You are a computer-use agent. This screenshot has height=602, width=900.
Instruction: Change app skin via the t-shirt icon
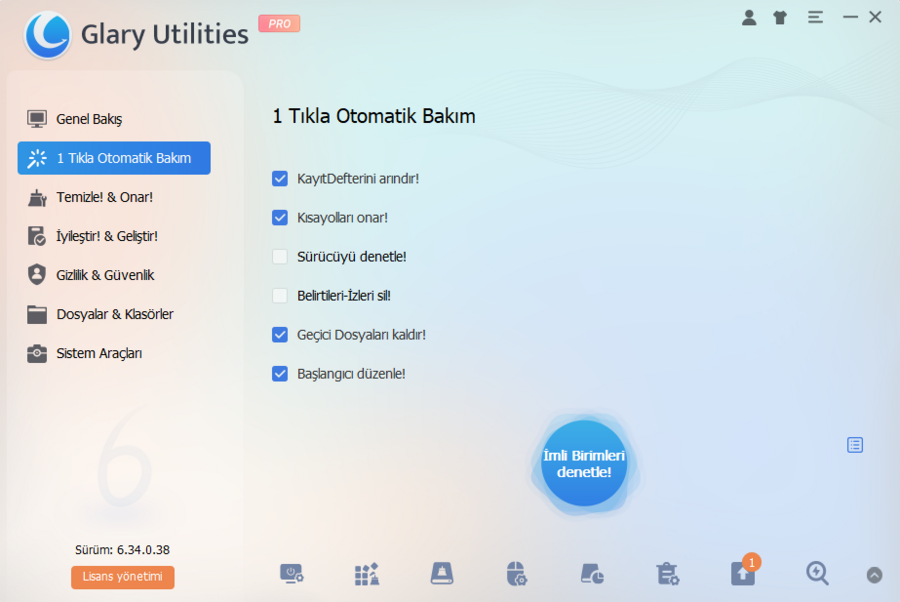pyautogui.click(x=780, y=17)
